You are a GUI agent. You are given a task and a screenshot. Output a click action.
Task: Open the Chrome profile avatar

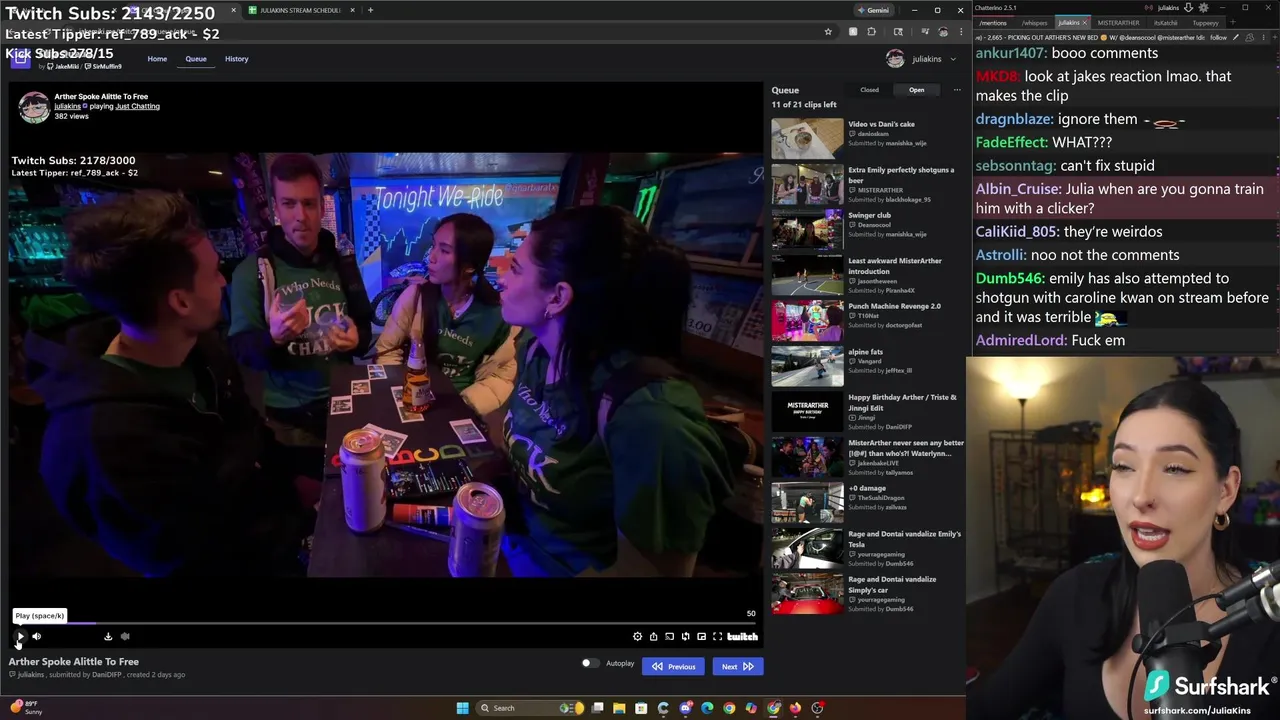(942, 32)
